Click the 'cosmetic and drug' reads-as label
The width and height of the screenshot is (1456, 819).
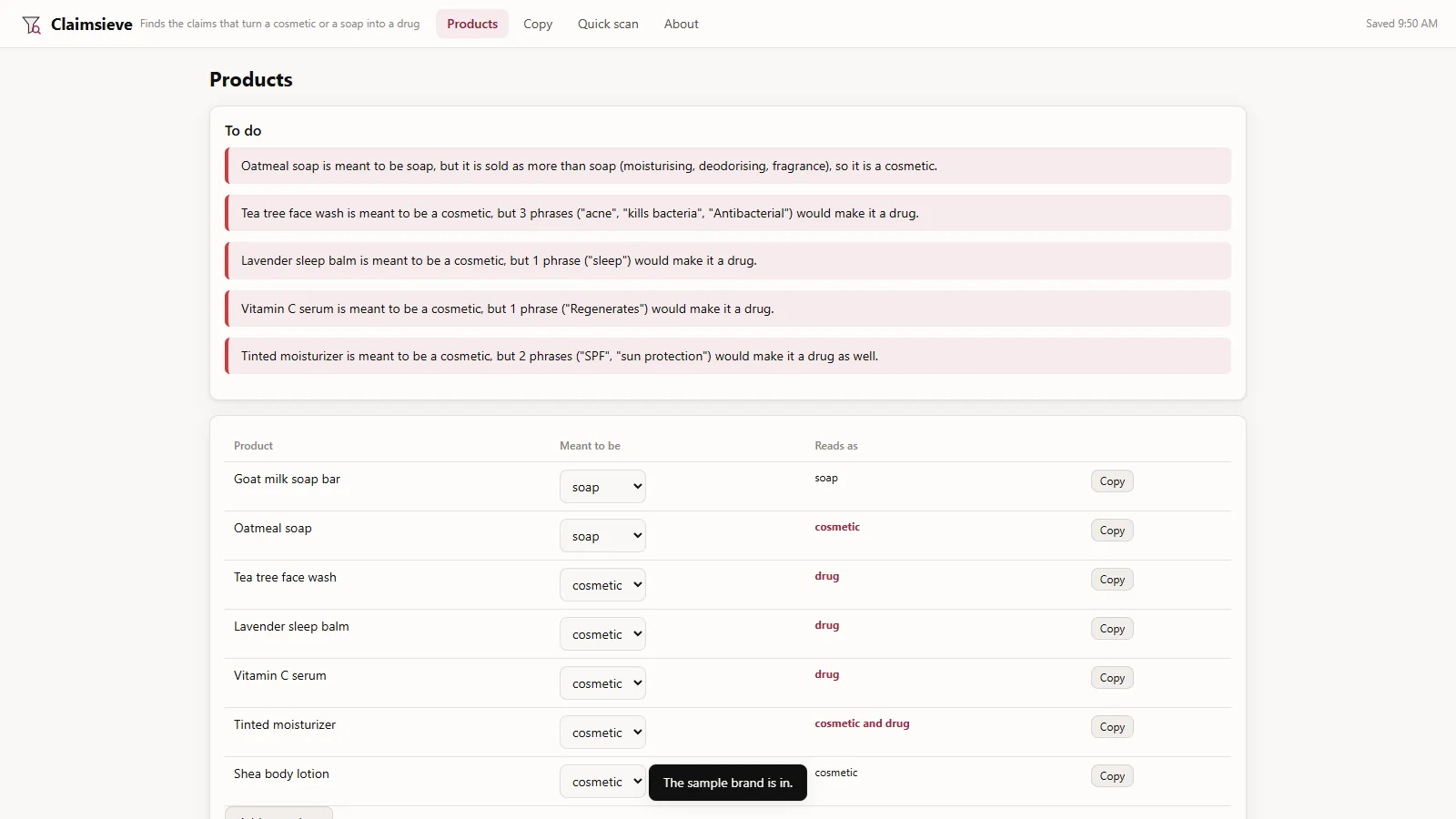(x=862, y=723)
